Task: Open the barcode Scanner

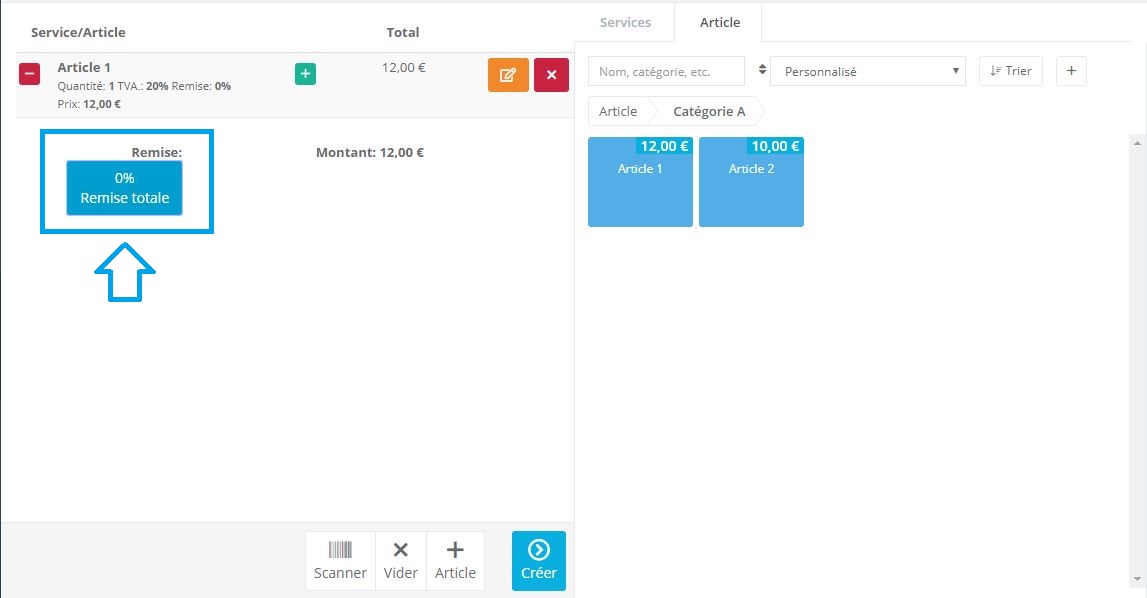Action: 340,561
